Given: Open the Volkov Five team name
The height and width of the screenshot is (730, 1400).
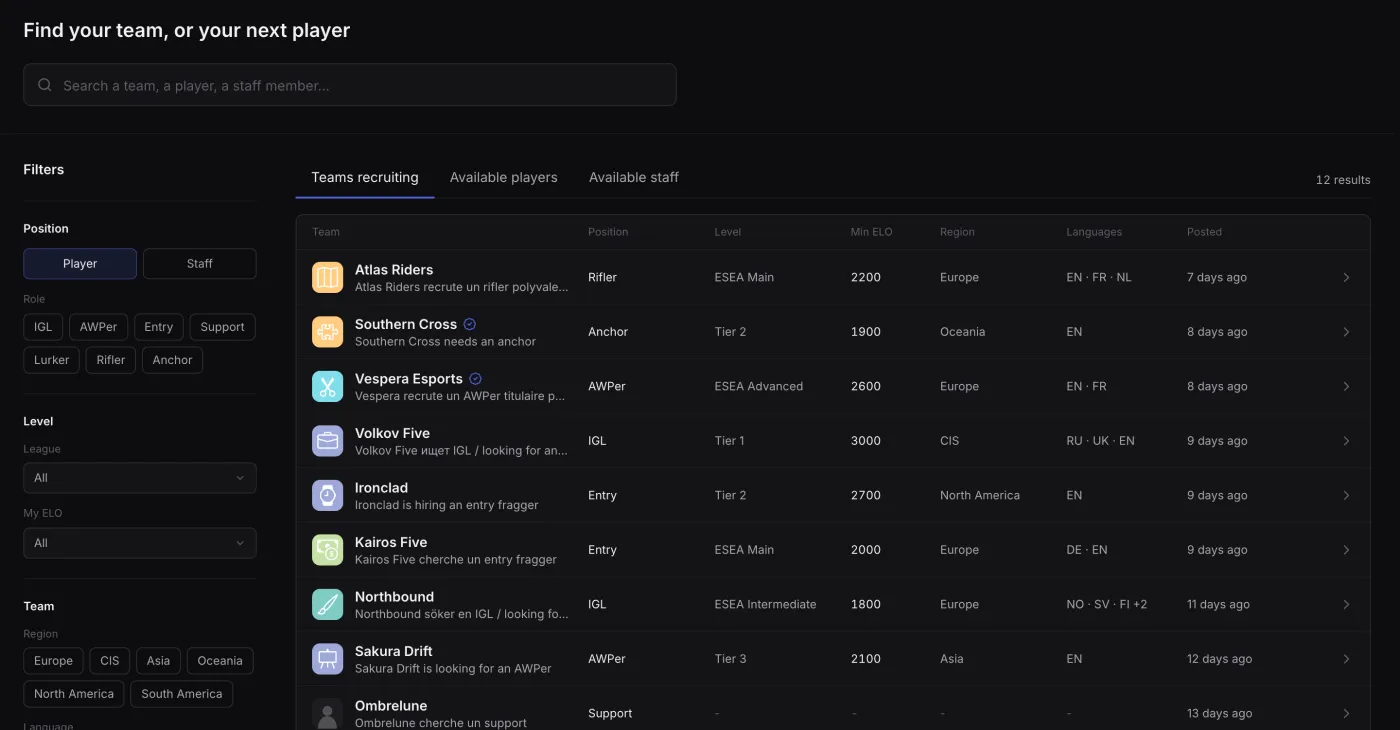Looking at the screenshot, I should tap(392, 433).
